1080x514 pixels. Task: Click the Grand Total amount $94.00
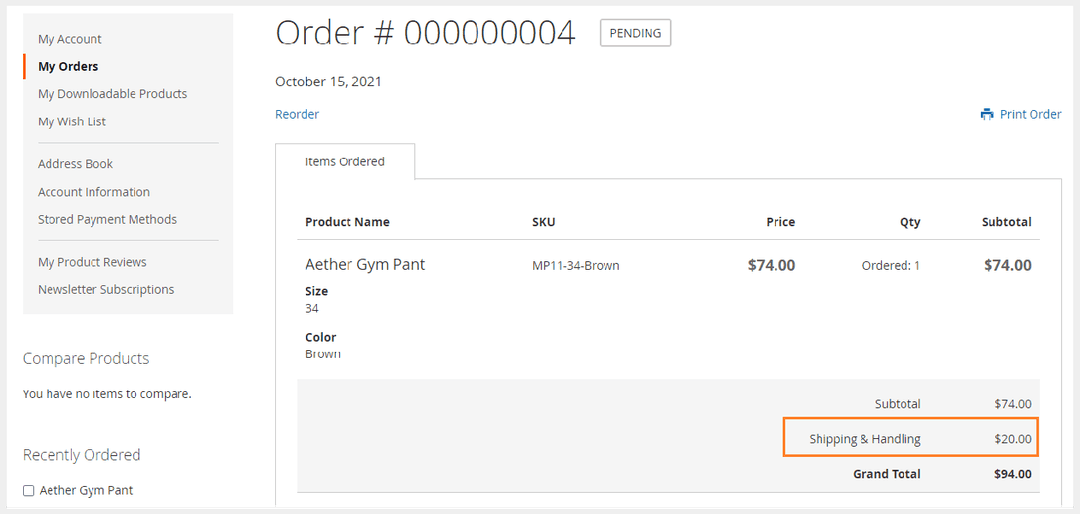pos(1012,474)
